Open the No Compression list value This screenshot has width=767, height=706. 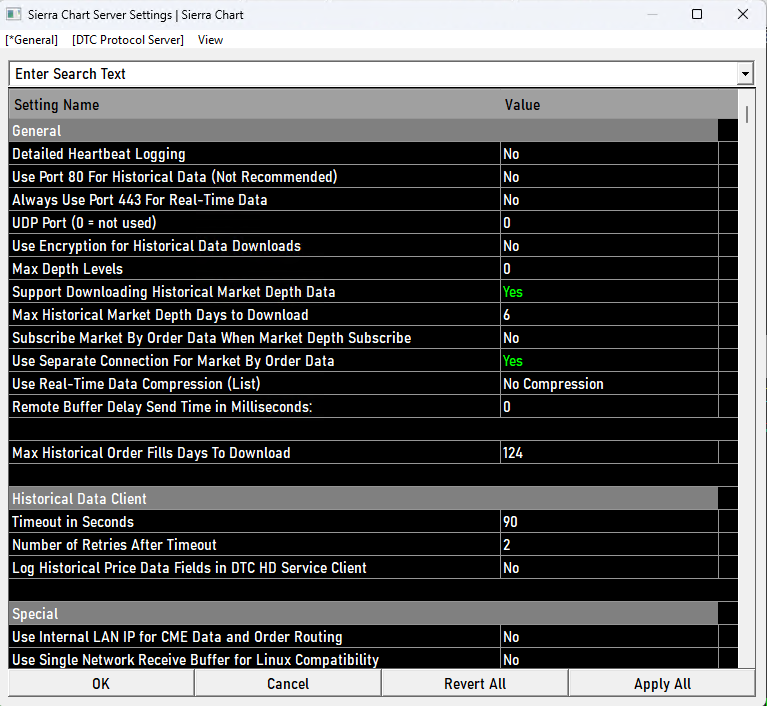(x=609, y=384)
